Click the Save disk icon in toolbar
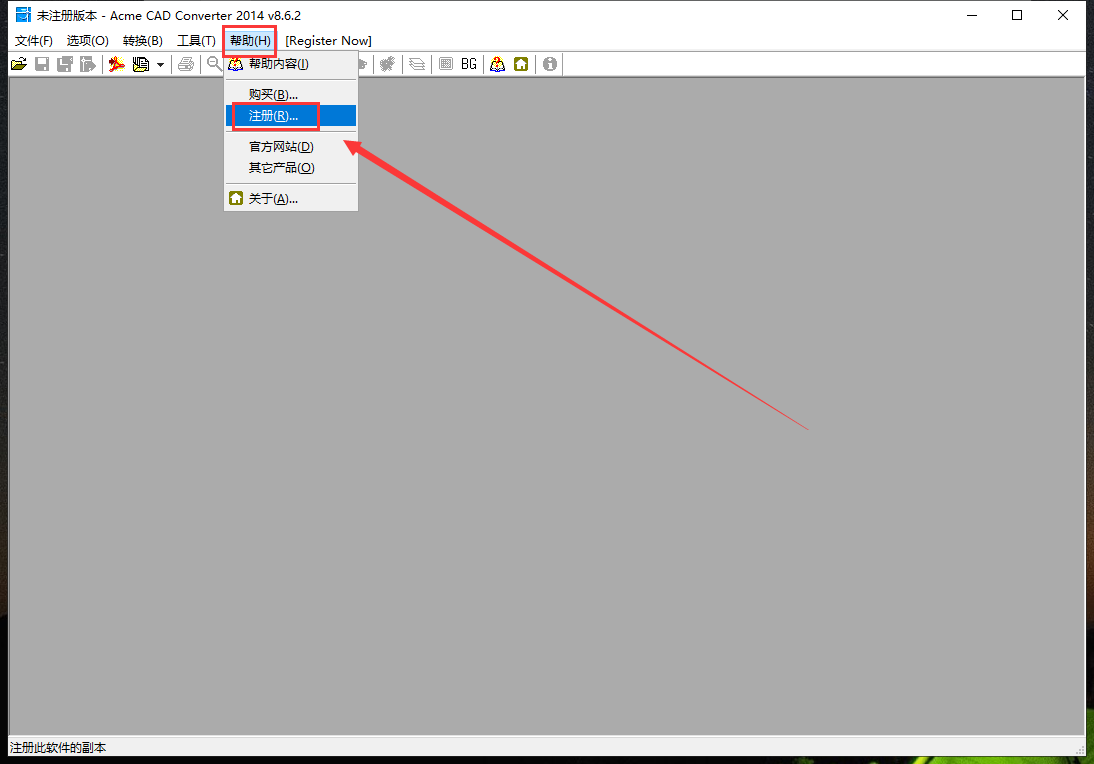Screen dimensions: 1094x764 tap(42, 64)
